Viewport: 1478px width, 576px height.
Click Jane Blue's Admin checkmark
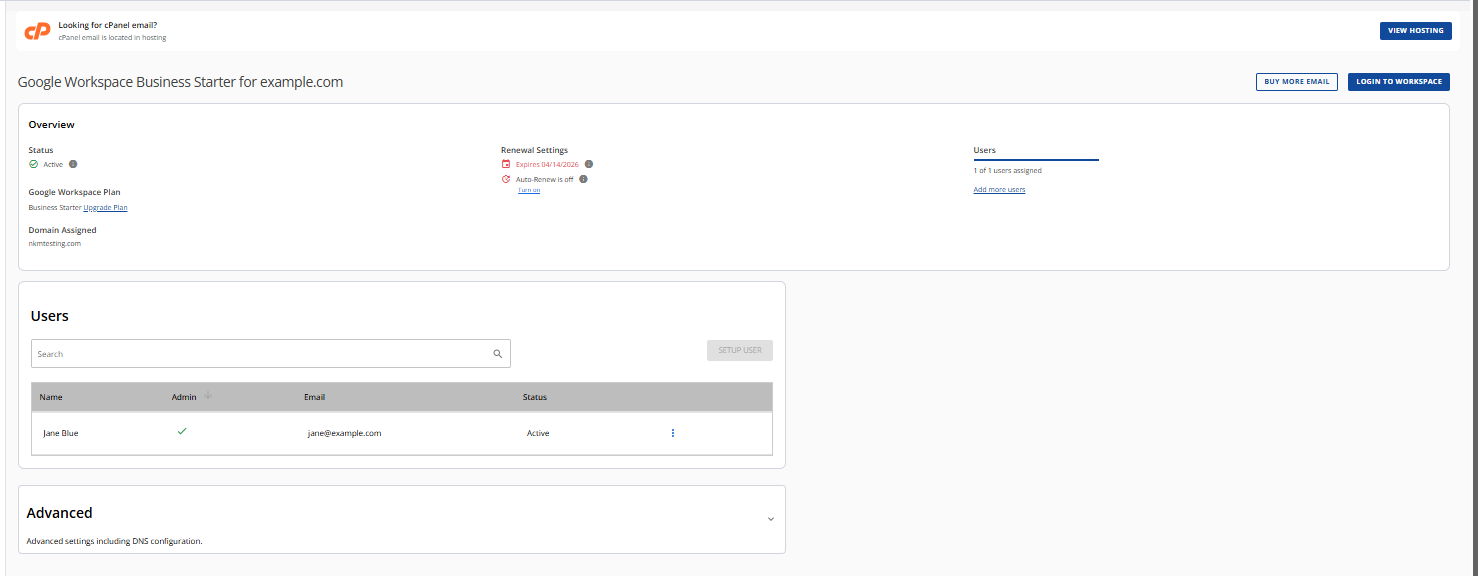click(182, 431)
